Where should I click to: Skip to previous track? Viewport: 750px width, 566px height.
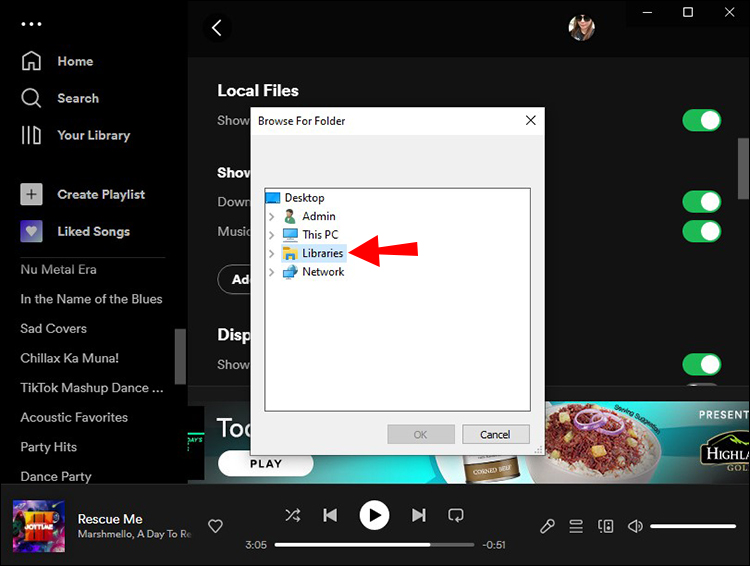pyautogui.click(x=330, y=515)
